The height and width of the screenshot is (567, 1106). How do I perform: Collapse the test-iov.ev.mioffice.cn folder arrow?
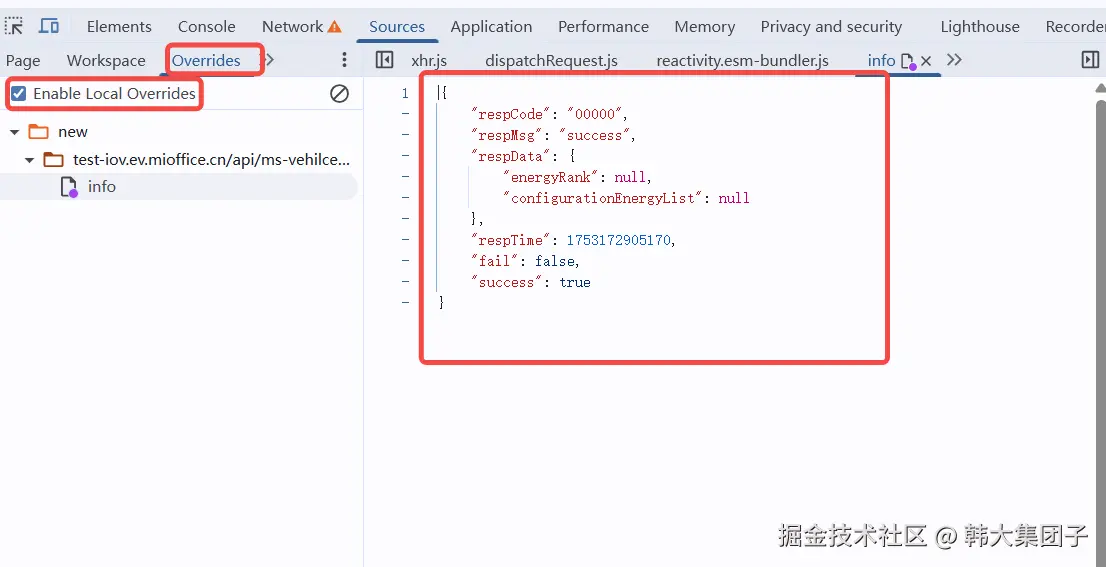point(30,160)
